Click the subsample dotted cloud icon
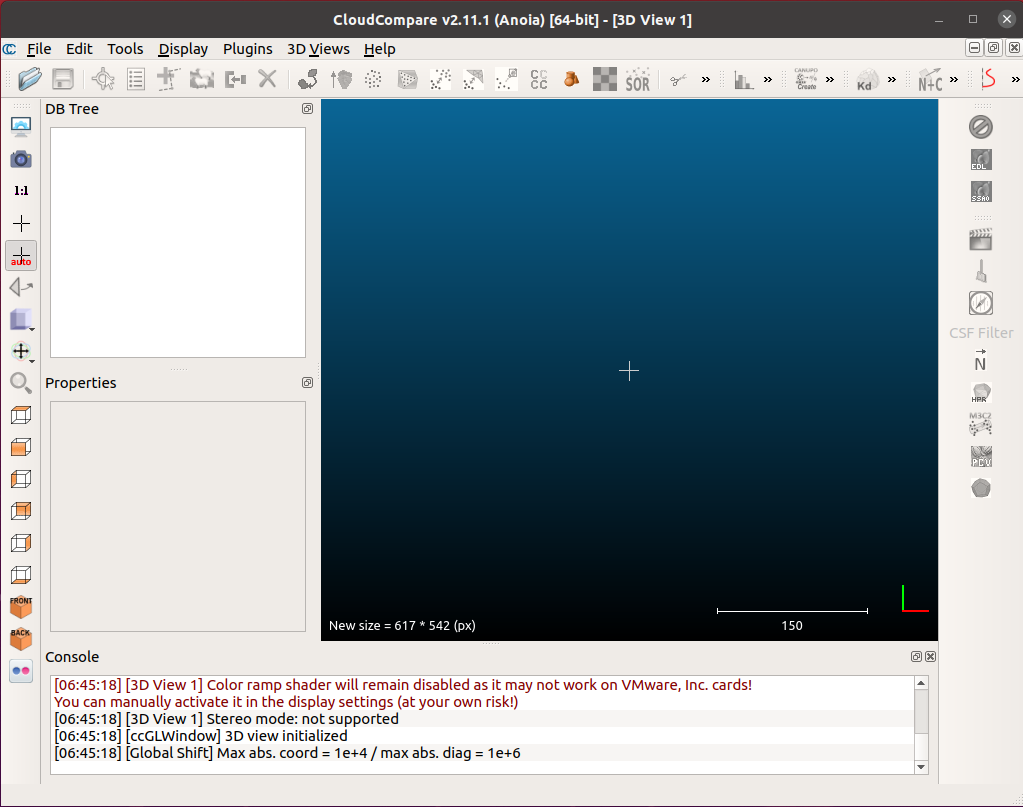The width and height of the screenshot is (1023, 807). tap(373, 80)
